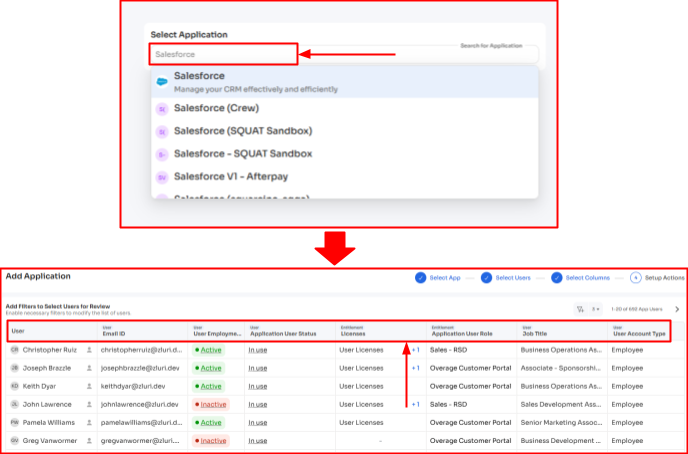
Task: Open the saved filters count dropdown
Action: [595, 309]
